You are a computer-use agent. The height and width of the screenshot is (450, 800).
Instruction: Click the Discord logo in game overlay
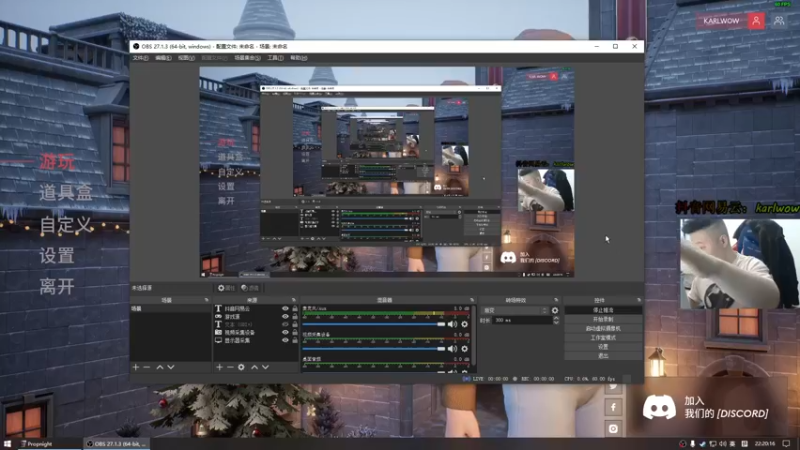(659, 407)
